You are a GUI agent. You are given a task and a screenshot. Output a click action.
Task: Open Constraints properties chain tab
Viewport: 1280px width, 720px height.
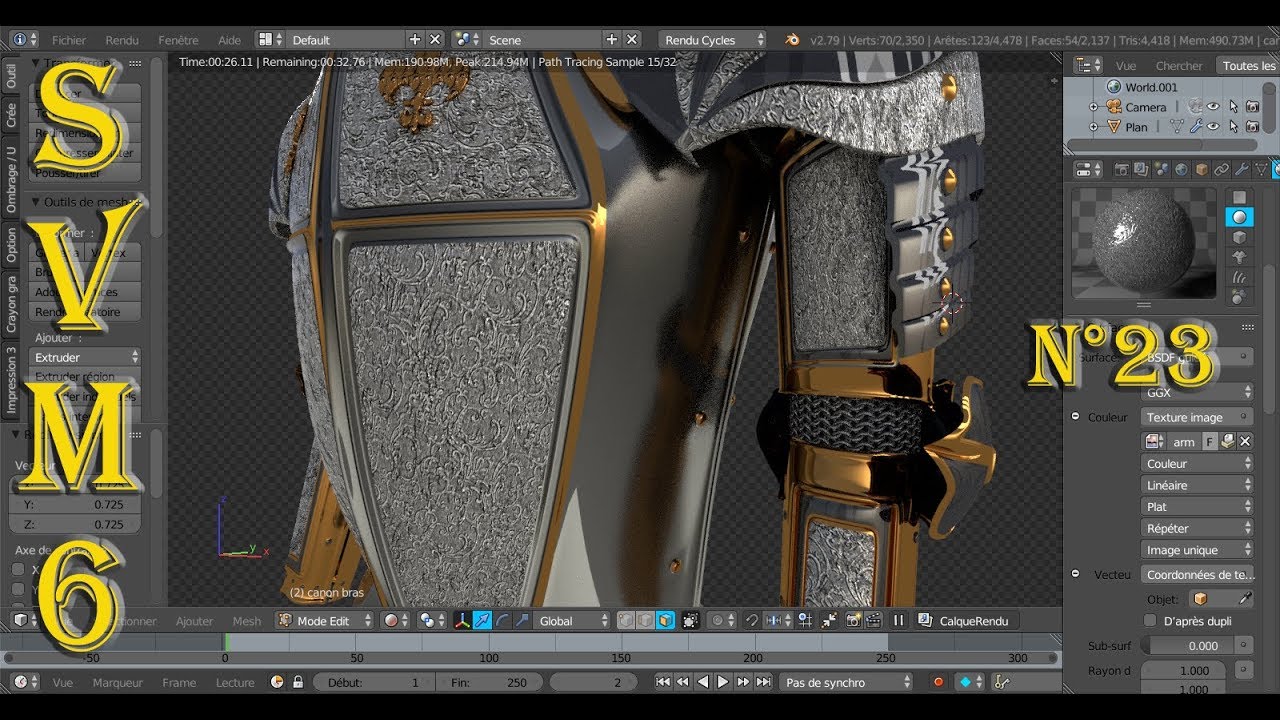coord(1221,170)
